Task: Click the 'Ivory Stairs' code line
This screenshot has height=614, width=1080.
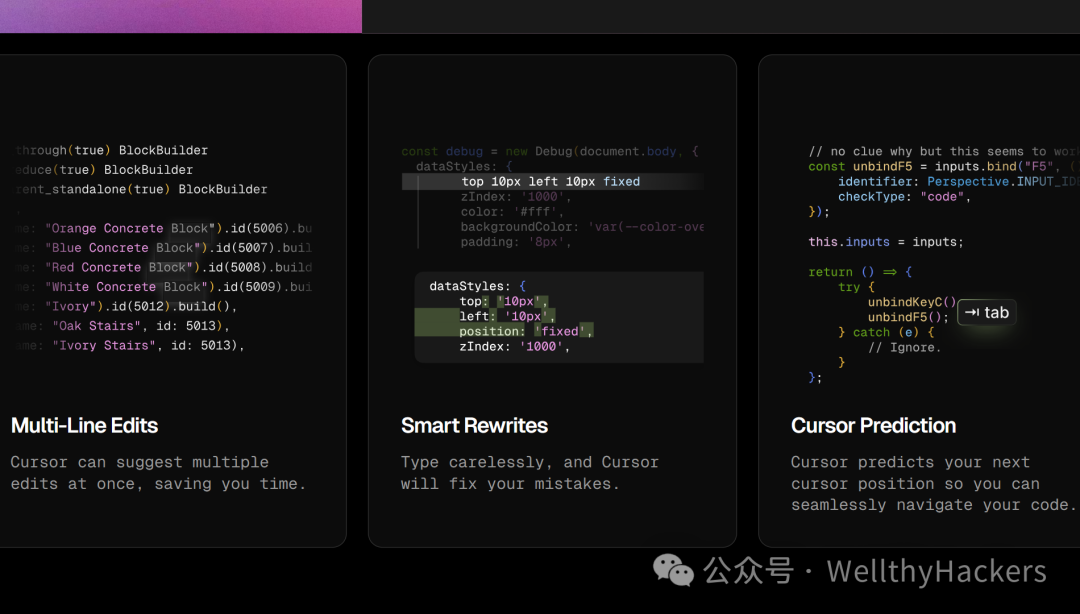Action: point(130,345)
